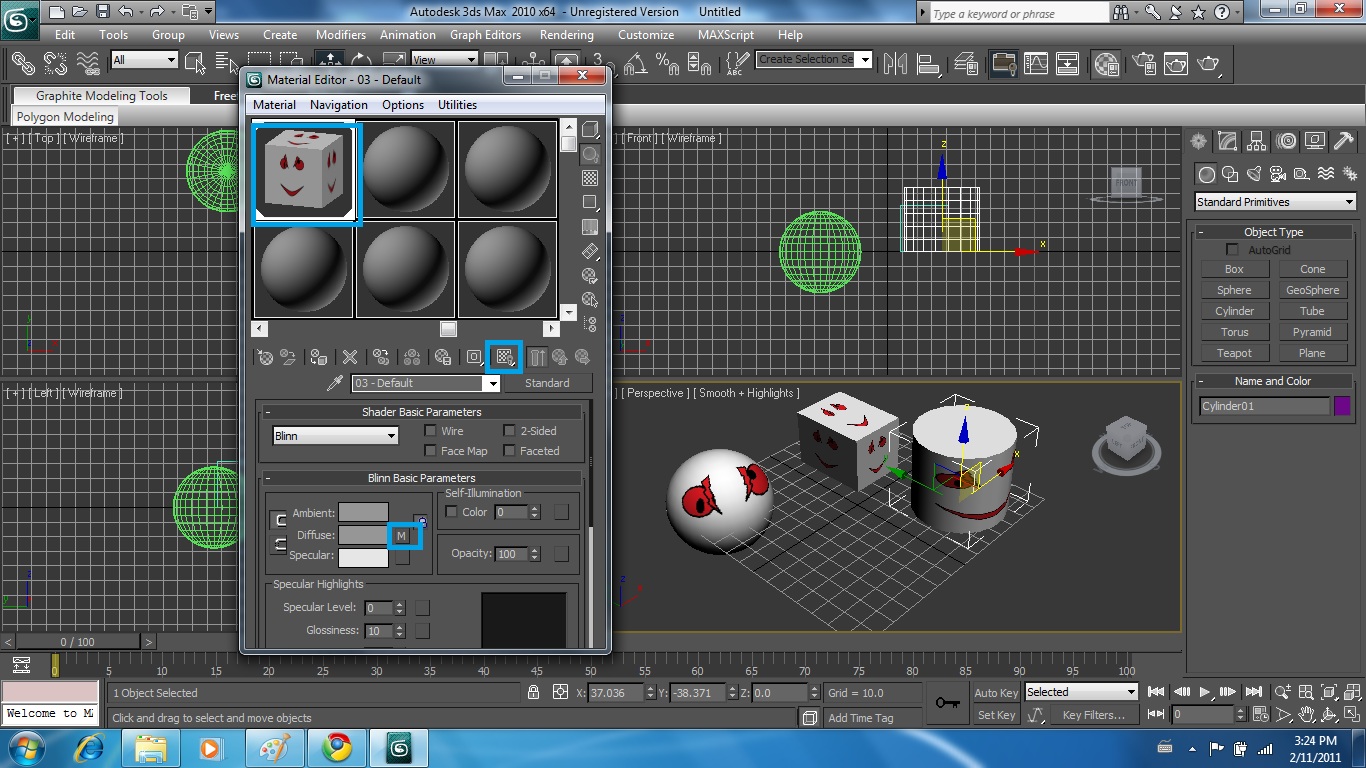
Task: Toggle the AutoGrid checkbox
Action: 1232,250
